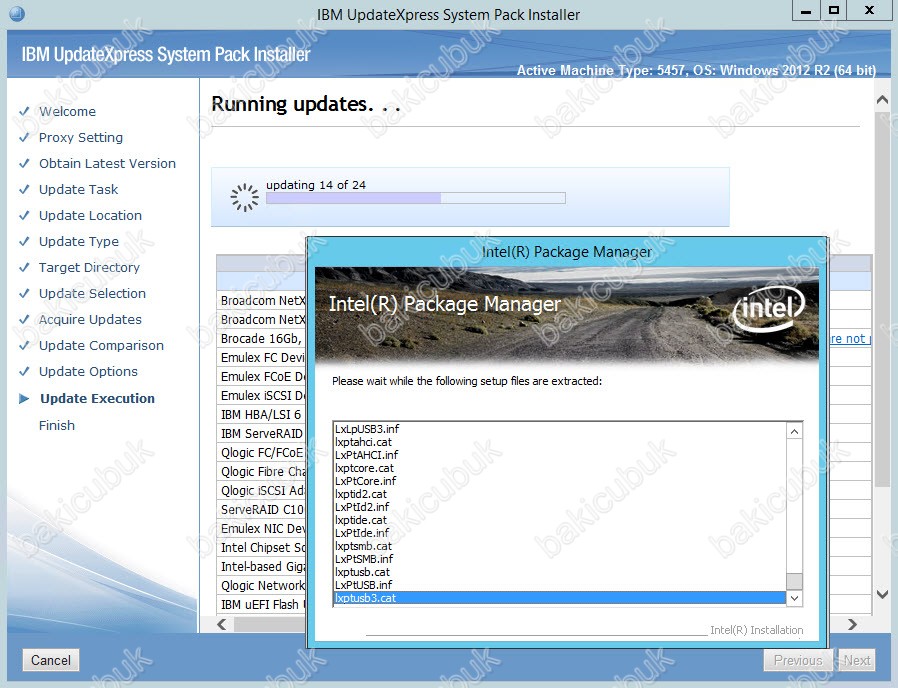Click the Update Execution arrow indicator
This screenshot has width=898, height=688.
click(24, 398)
